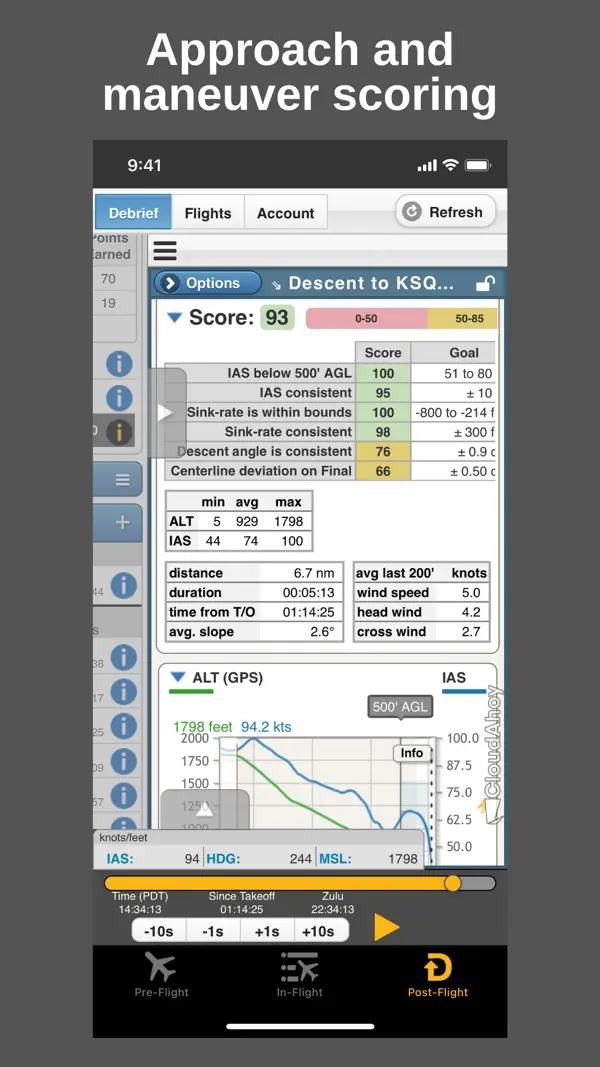The width and height of the screenshot is (600, 1067).
Task: Click the Sink-rate consistent score 98
Action: (x=383, y=431)
